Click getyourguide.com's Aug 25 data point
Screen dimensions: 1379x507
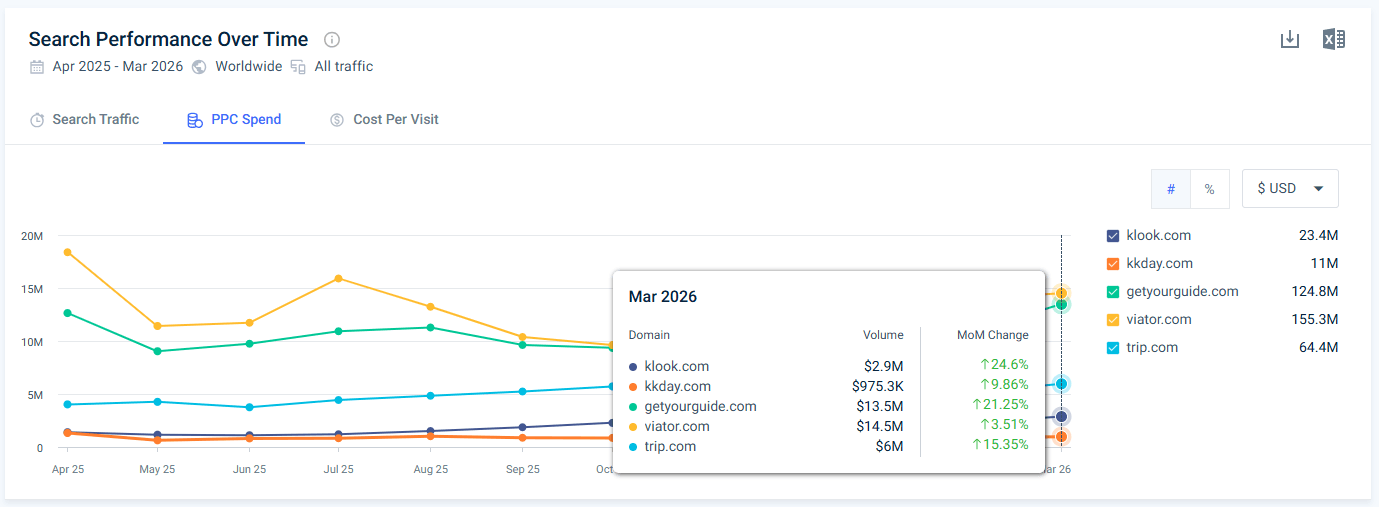tap(430, 327)
